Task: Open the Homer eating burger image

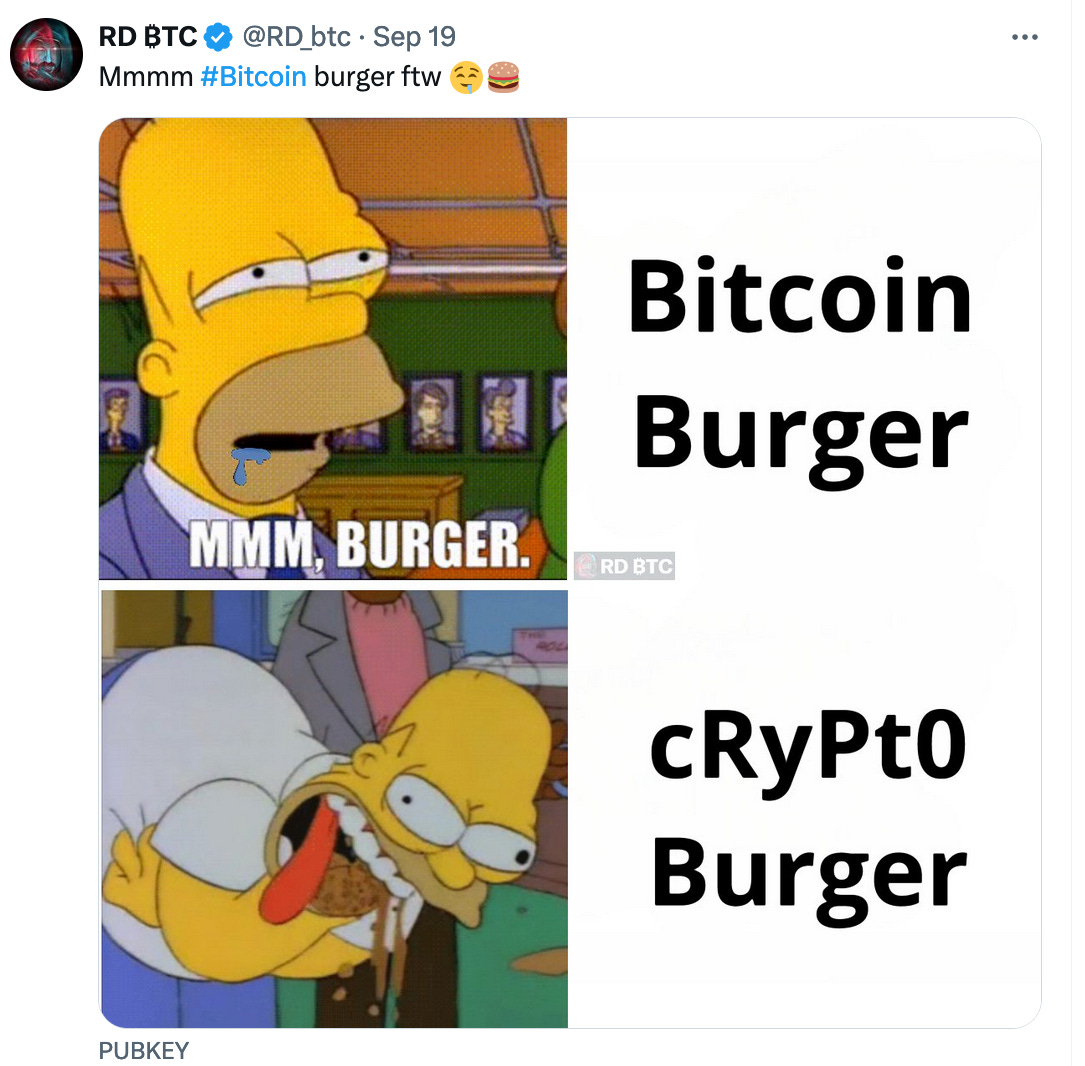Action: click(x=334, y=809)
